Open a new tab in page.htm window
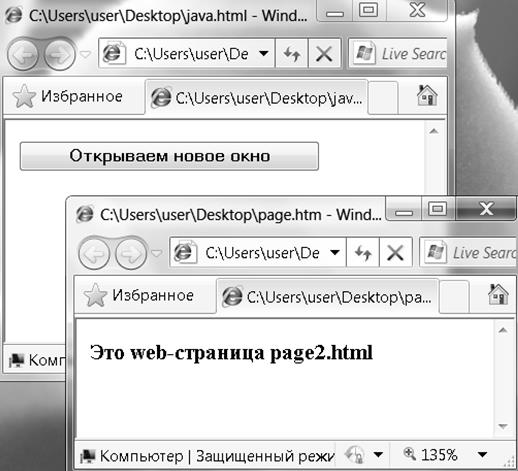 [455, 297]
